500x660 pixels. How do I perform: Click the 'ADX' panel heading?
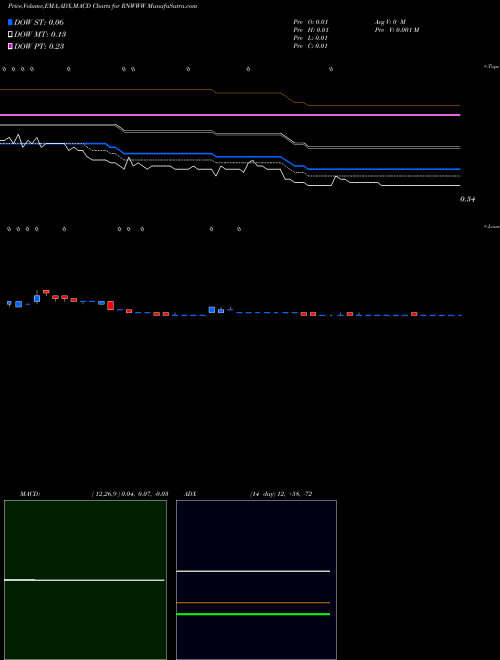(x=190, y=494)
